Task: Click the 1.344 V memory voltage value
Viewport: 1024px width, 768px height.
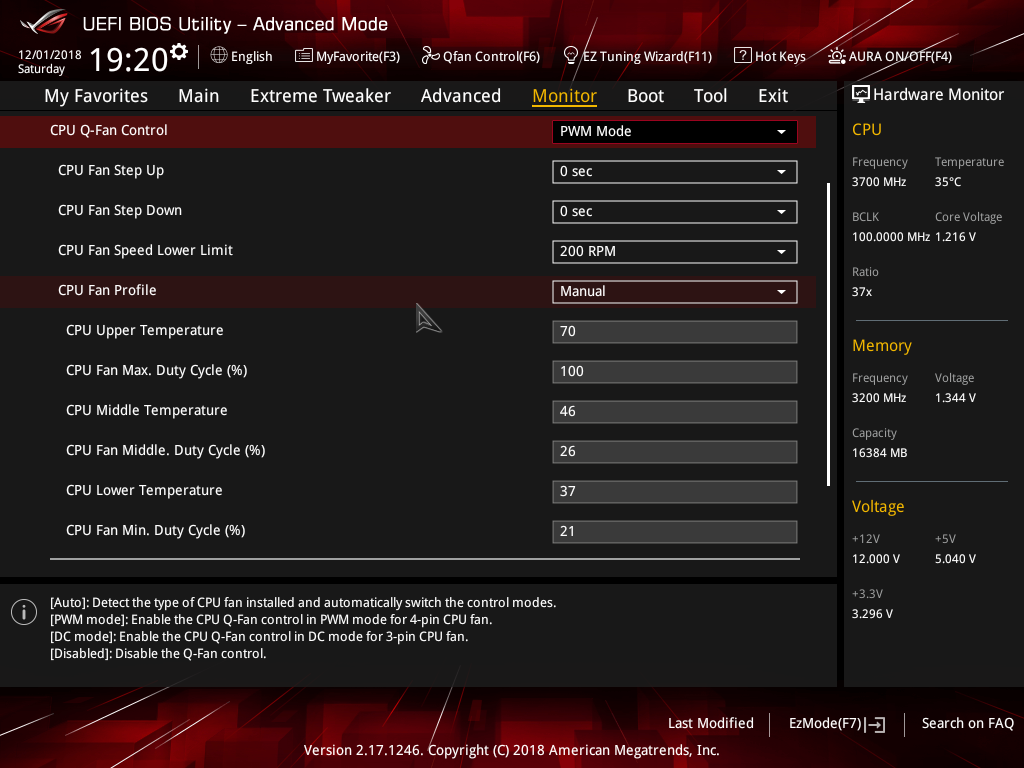Action: click(955, 398)
